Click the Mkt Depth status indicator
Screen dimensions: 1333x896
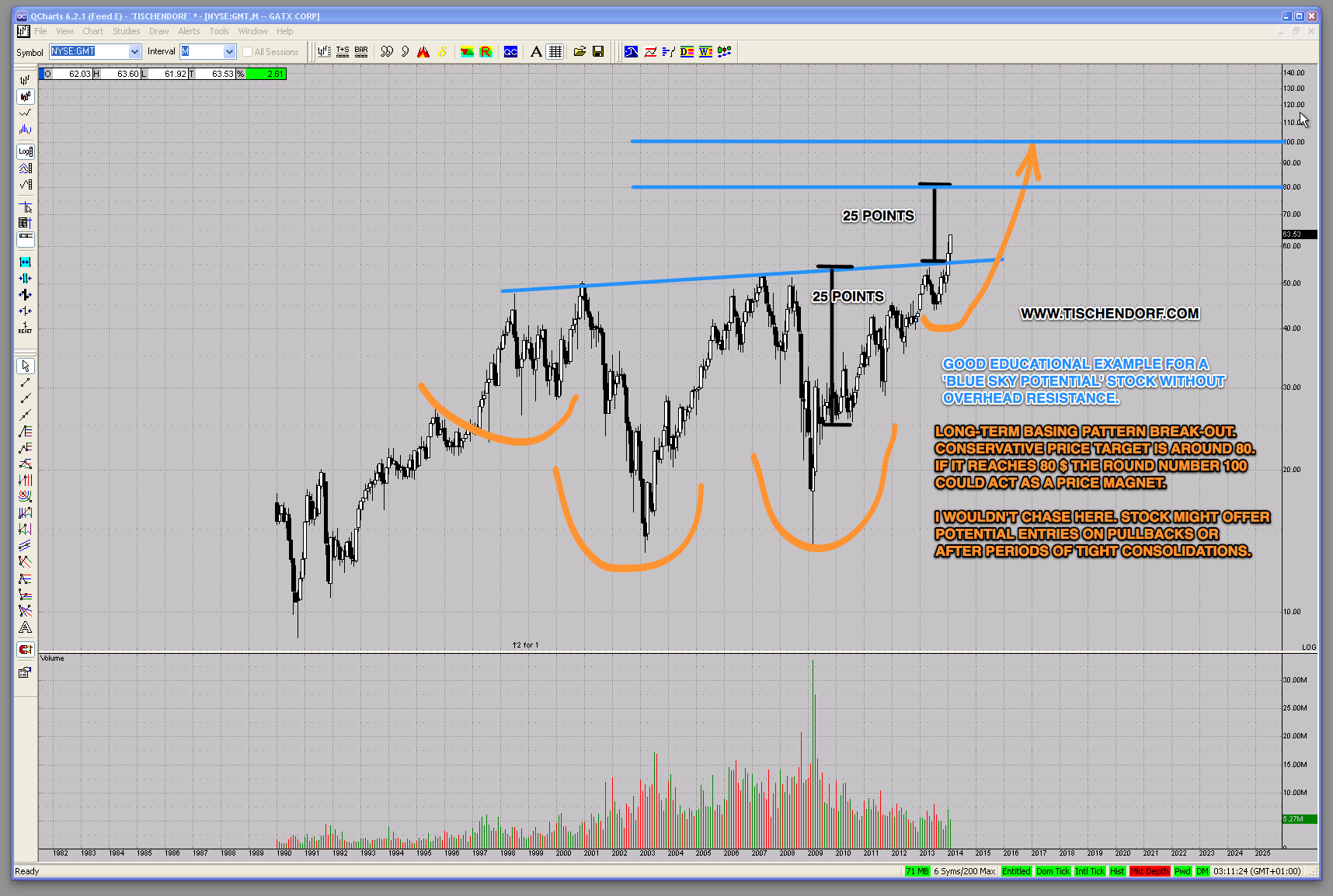(x=1149, y=871)
